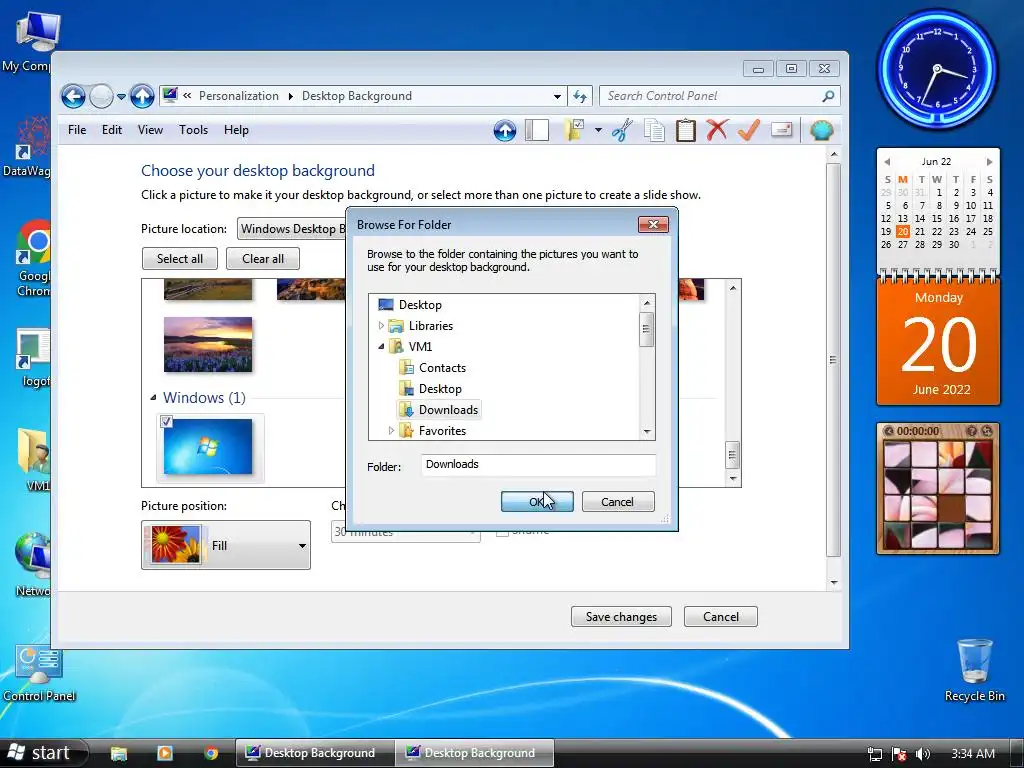The width and height of the screenshot is (1024, 768).
Task: Open the Tools menu
Action: [x=193, y=130]
